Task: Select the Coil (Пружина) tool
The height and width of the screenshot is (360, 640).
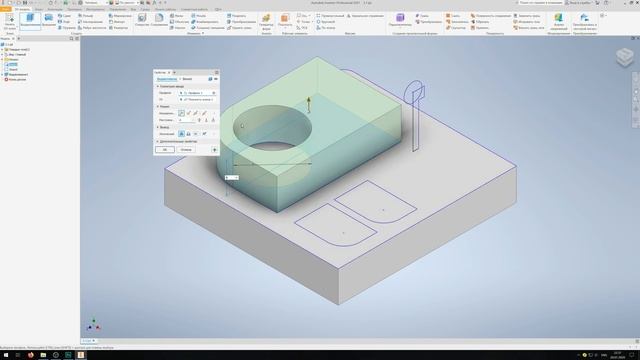Action: 67,28
